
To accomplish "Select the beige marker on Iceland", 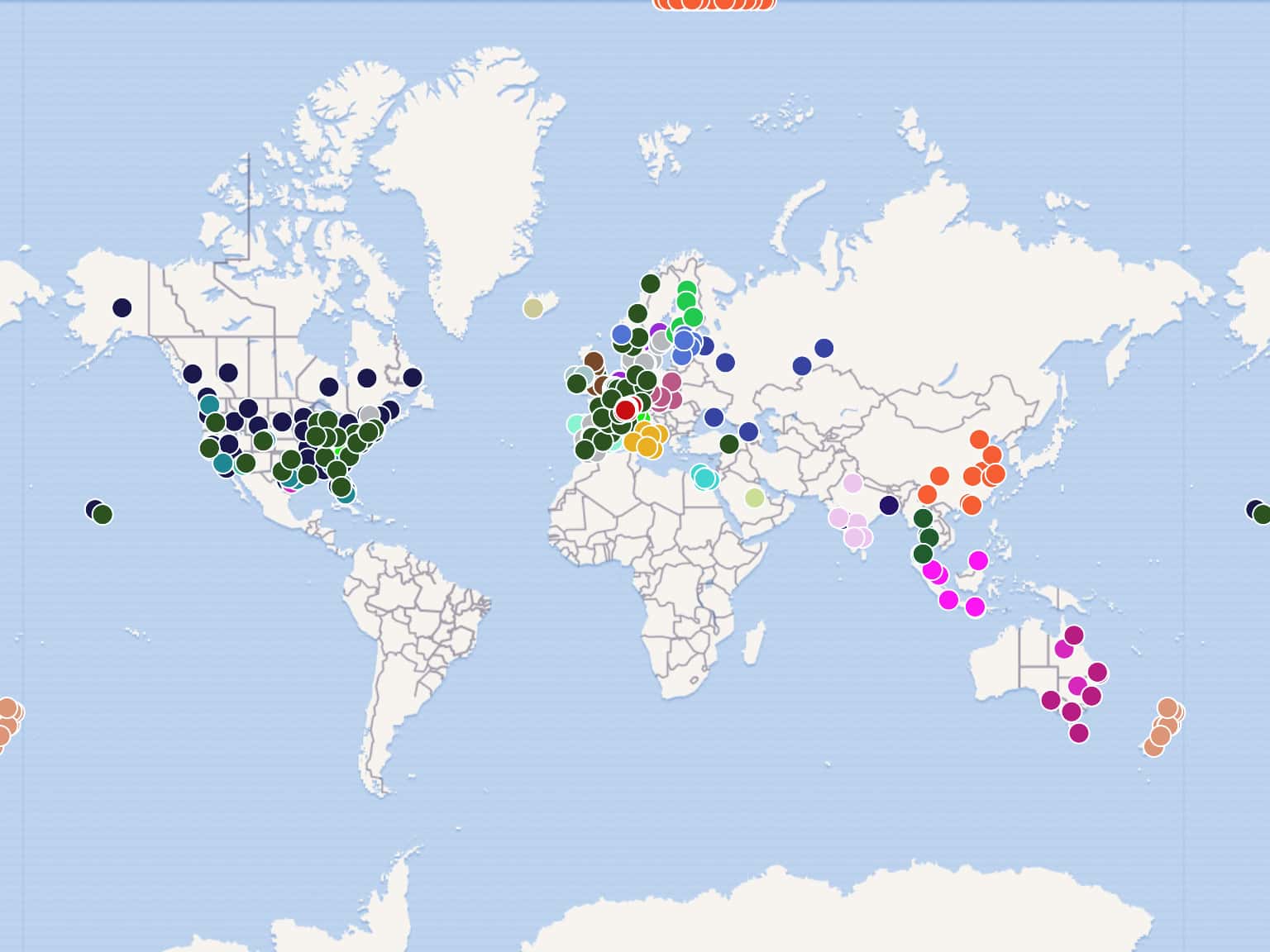I will pos(533,307).
